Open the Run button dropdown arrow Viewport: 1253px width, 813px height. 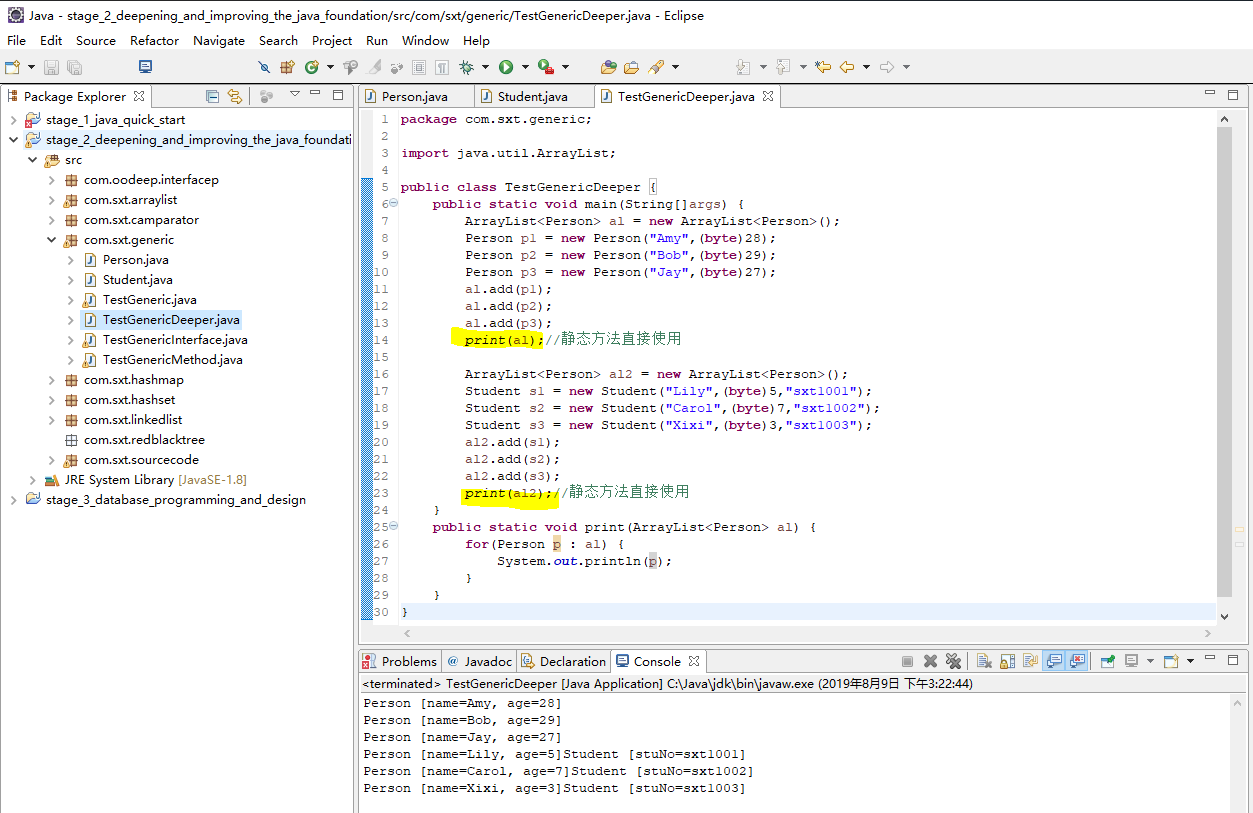(524, 67)
